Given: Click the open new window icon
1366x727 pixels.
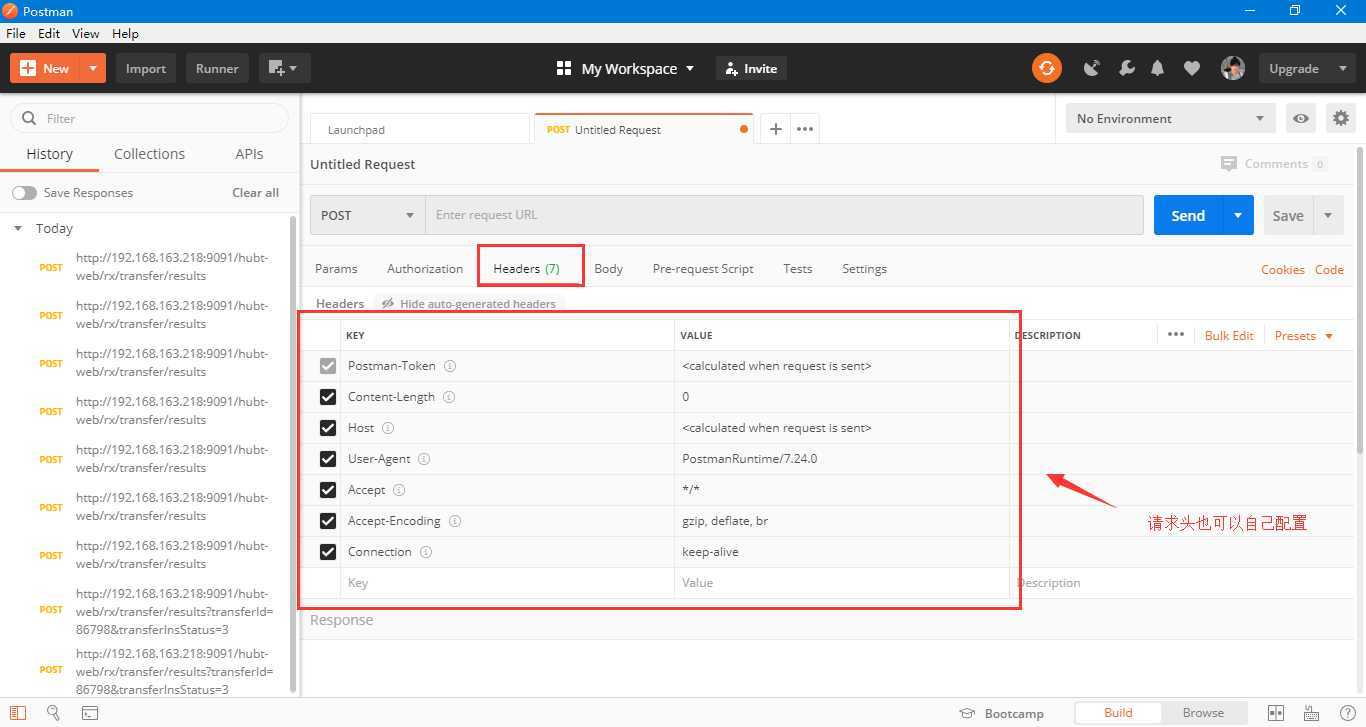Looking at the screenshot, I should point(285,68).
